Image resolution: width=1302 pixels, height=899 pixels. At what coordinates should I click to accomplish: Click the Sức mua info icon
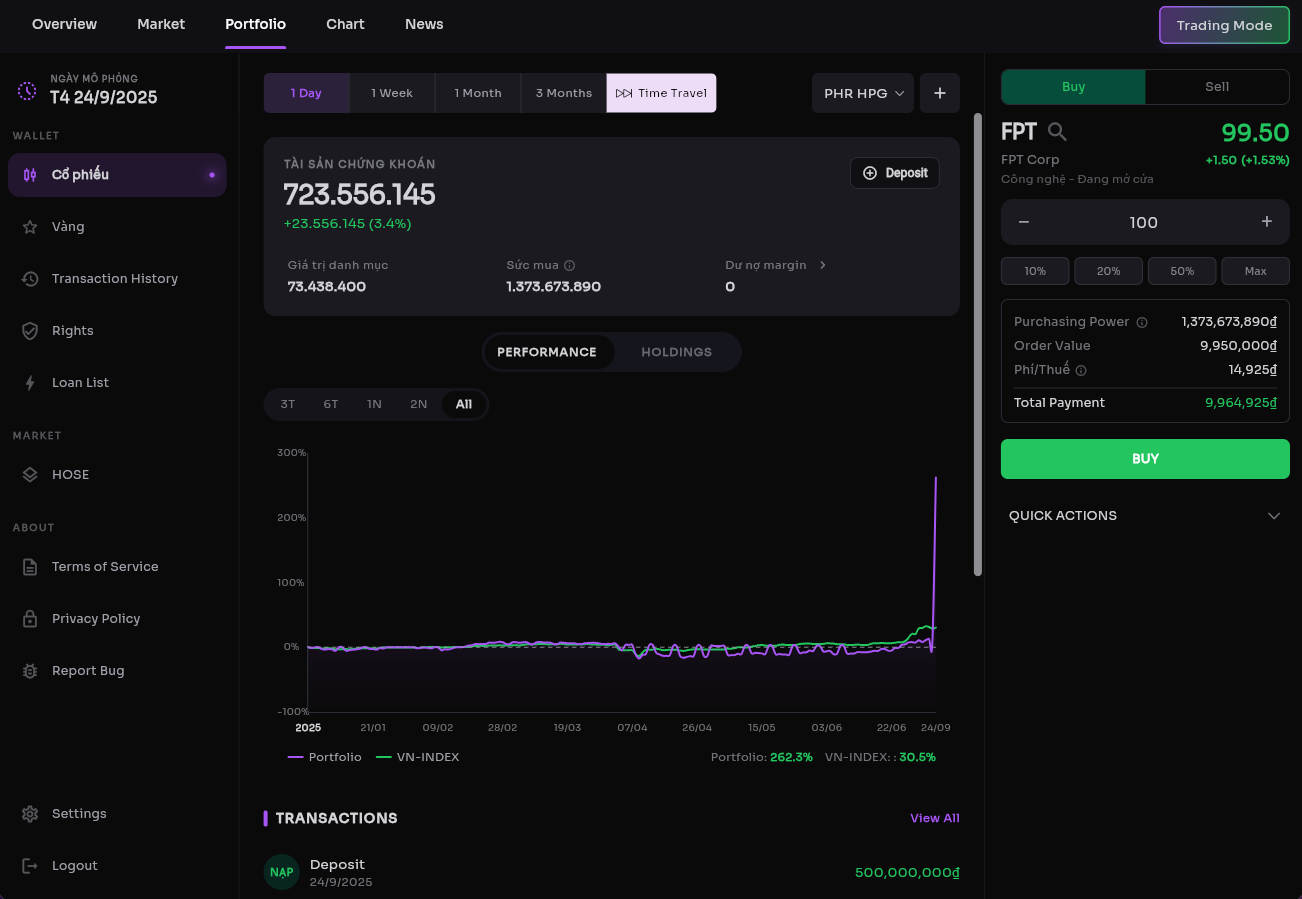point(570,266)
